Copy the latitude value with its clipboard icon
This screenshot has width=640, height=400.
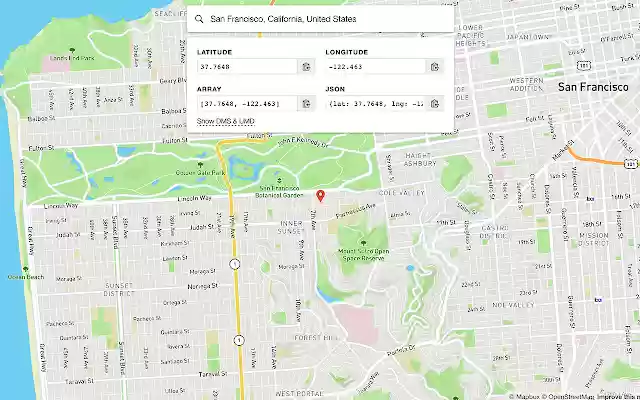point(306,67)
